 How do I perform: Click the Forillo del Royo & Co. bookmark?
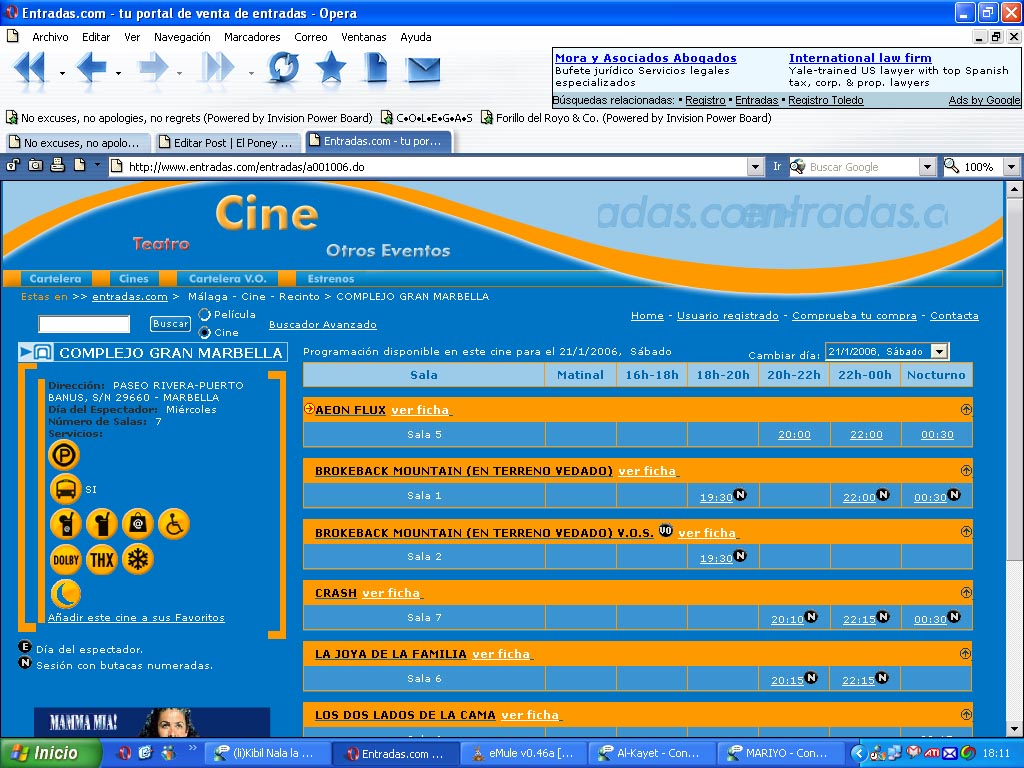click(x=626, y=118)
